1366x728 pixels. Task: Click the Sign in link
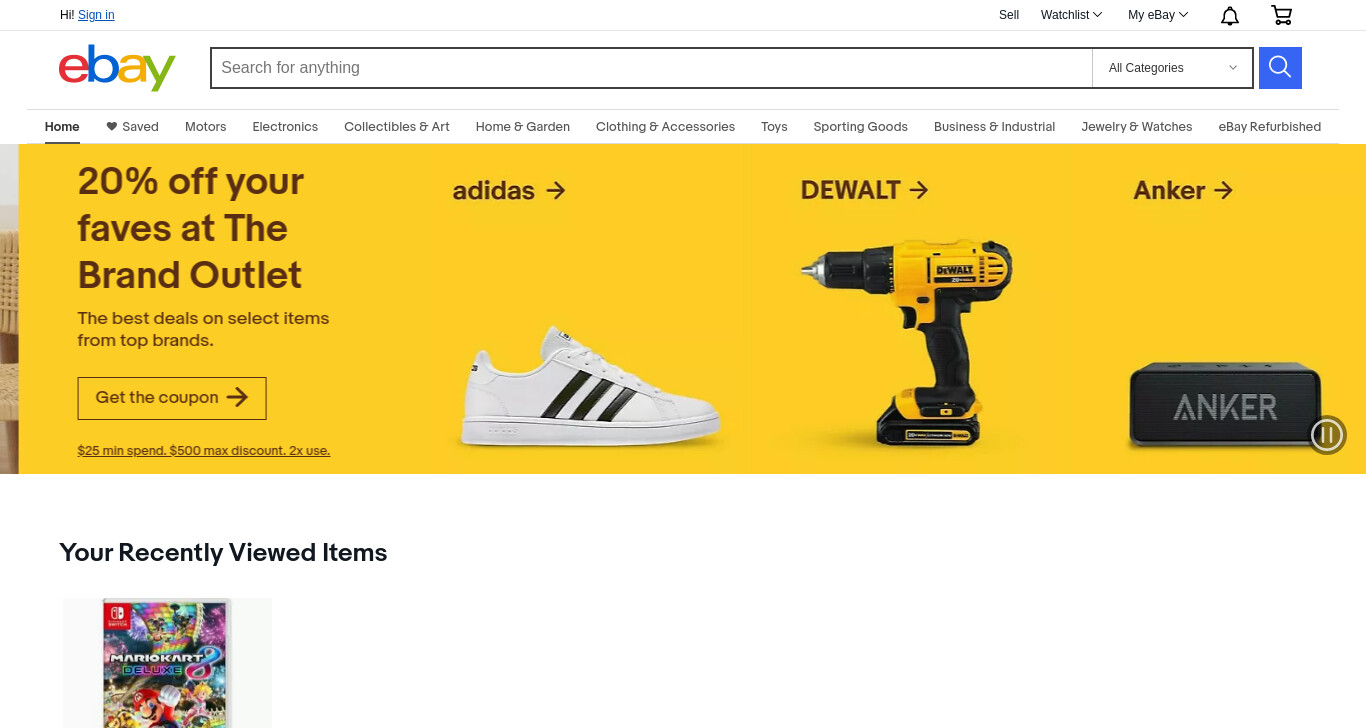pos(96,15)
